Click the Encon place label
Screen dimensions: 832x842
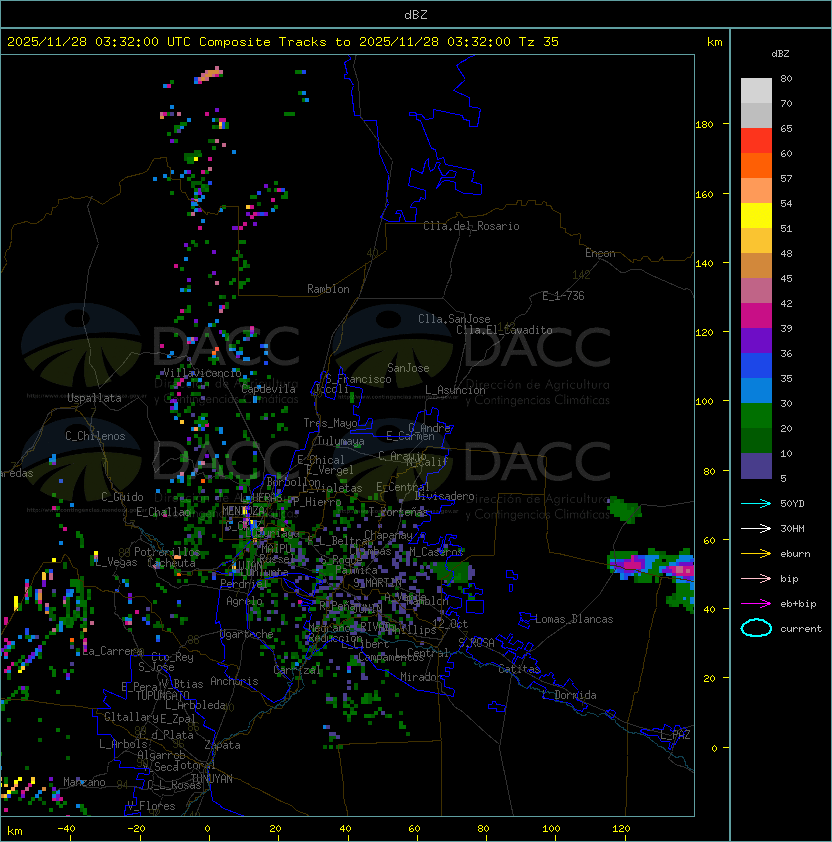pos(600,253)
